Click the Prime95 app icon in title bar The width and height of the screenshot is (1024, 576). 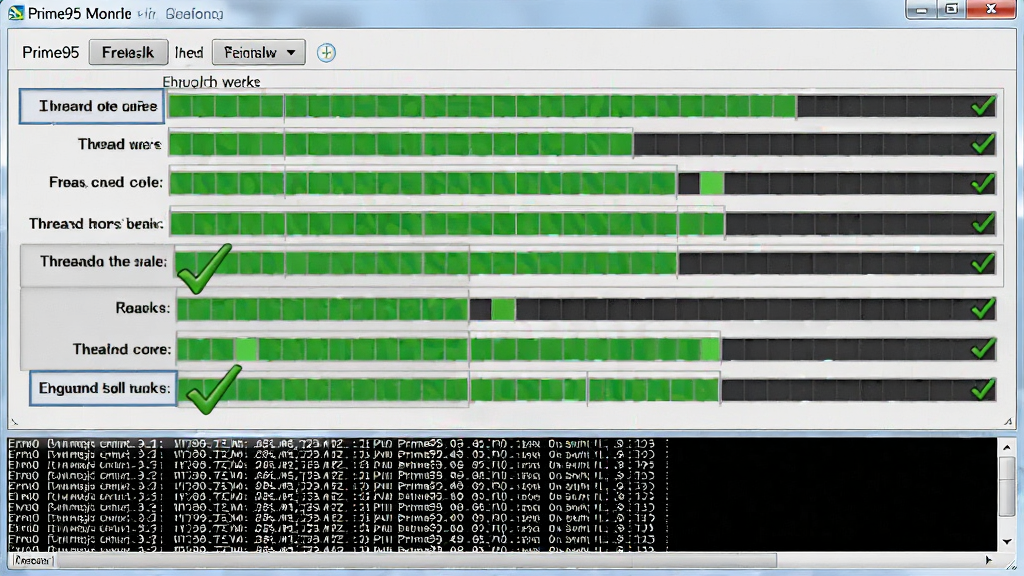16,13
